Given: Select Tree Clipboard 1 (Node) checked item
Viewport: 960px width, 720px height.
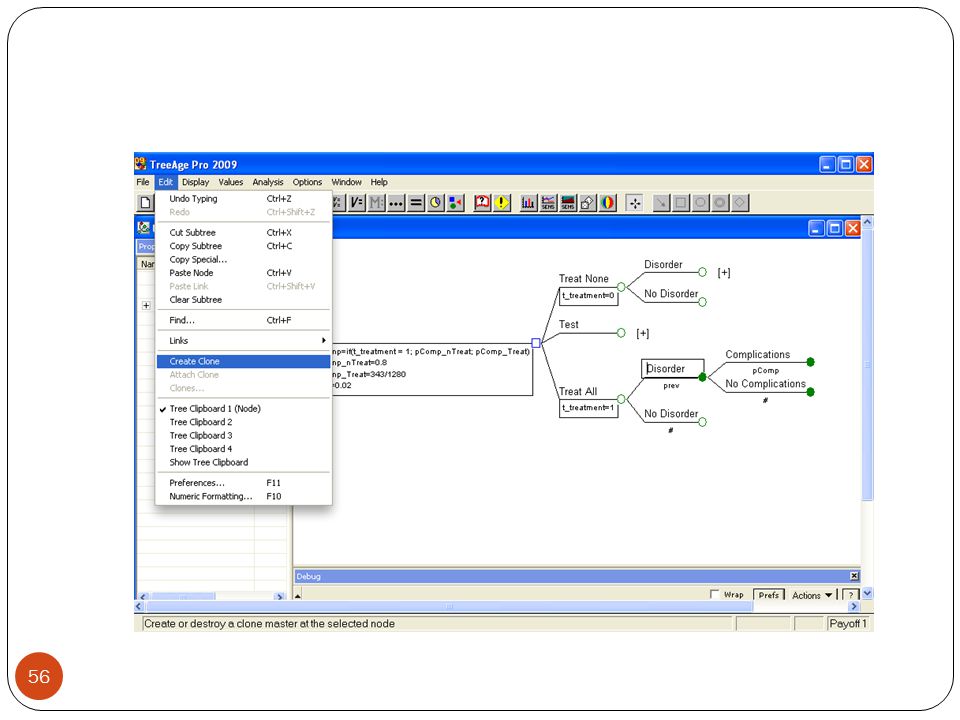Looking at the screenshot, I should point(244,408).
